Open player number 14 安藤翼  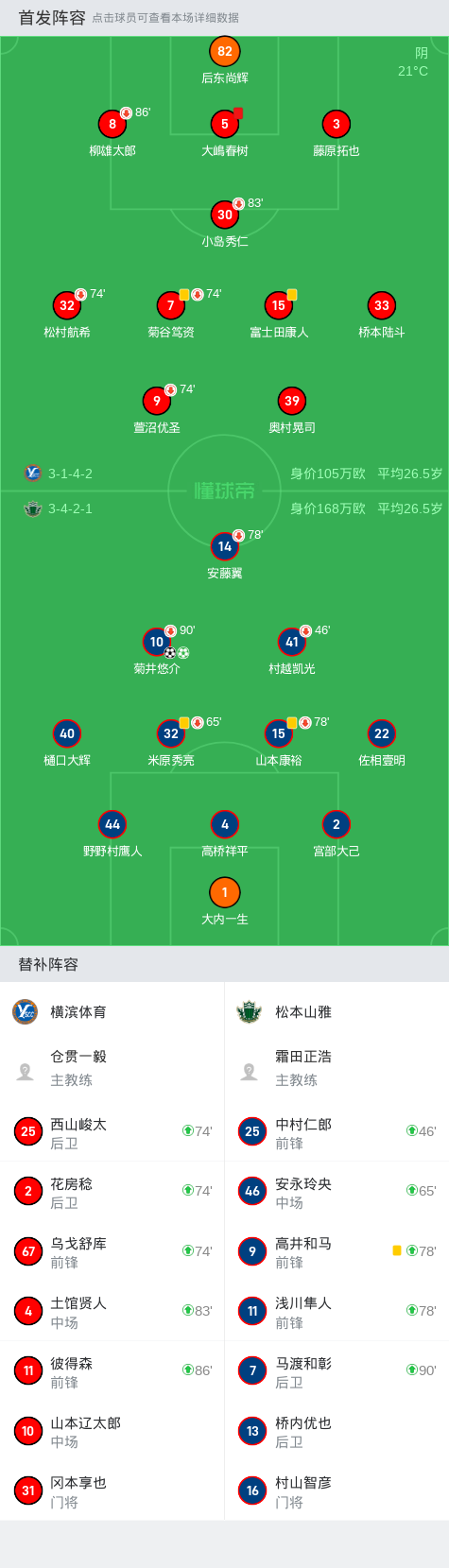click(225, 546)
